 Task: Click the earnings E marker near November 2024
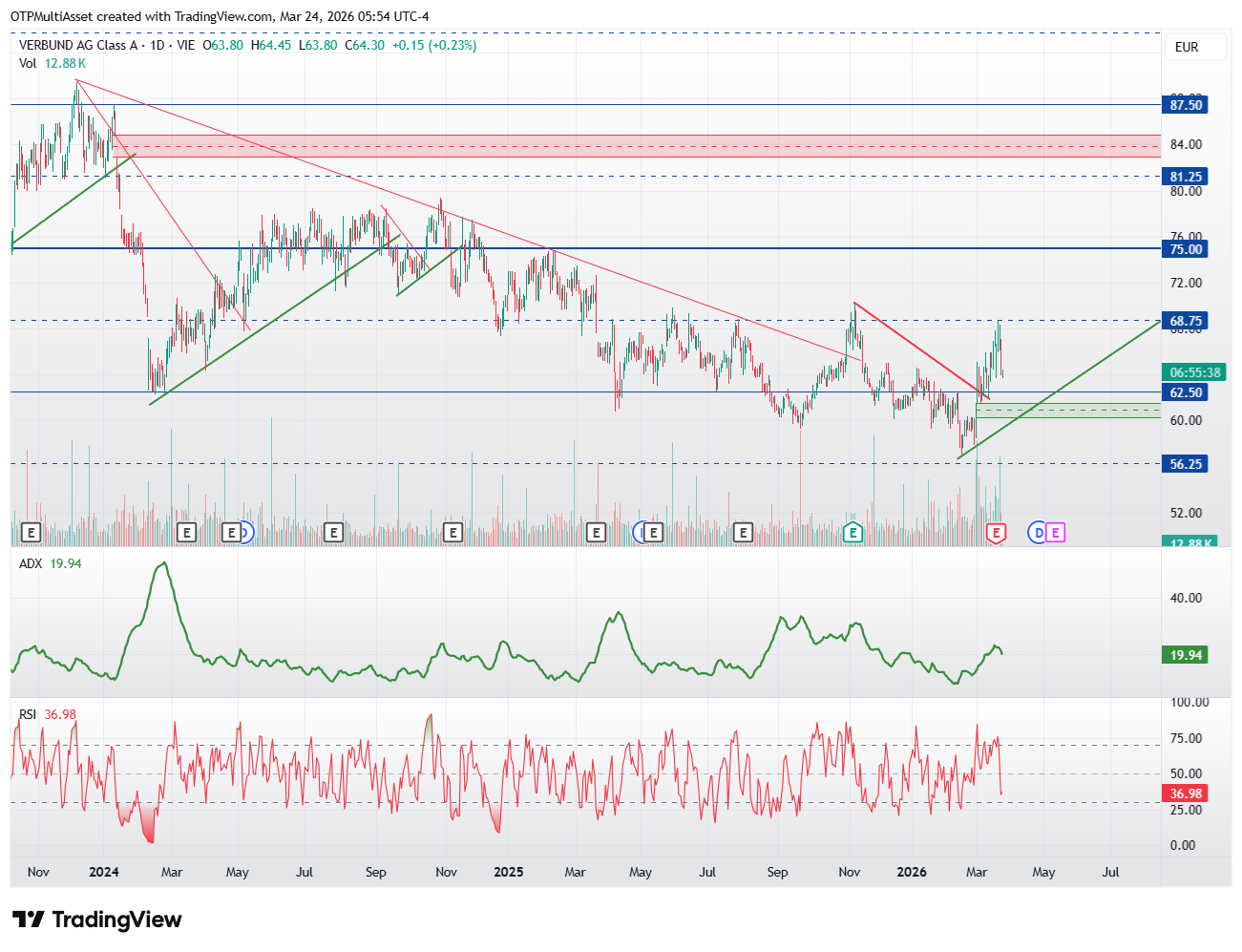point(453,533)
